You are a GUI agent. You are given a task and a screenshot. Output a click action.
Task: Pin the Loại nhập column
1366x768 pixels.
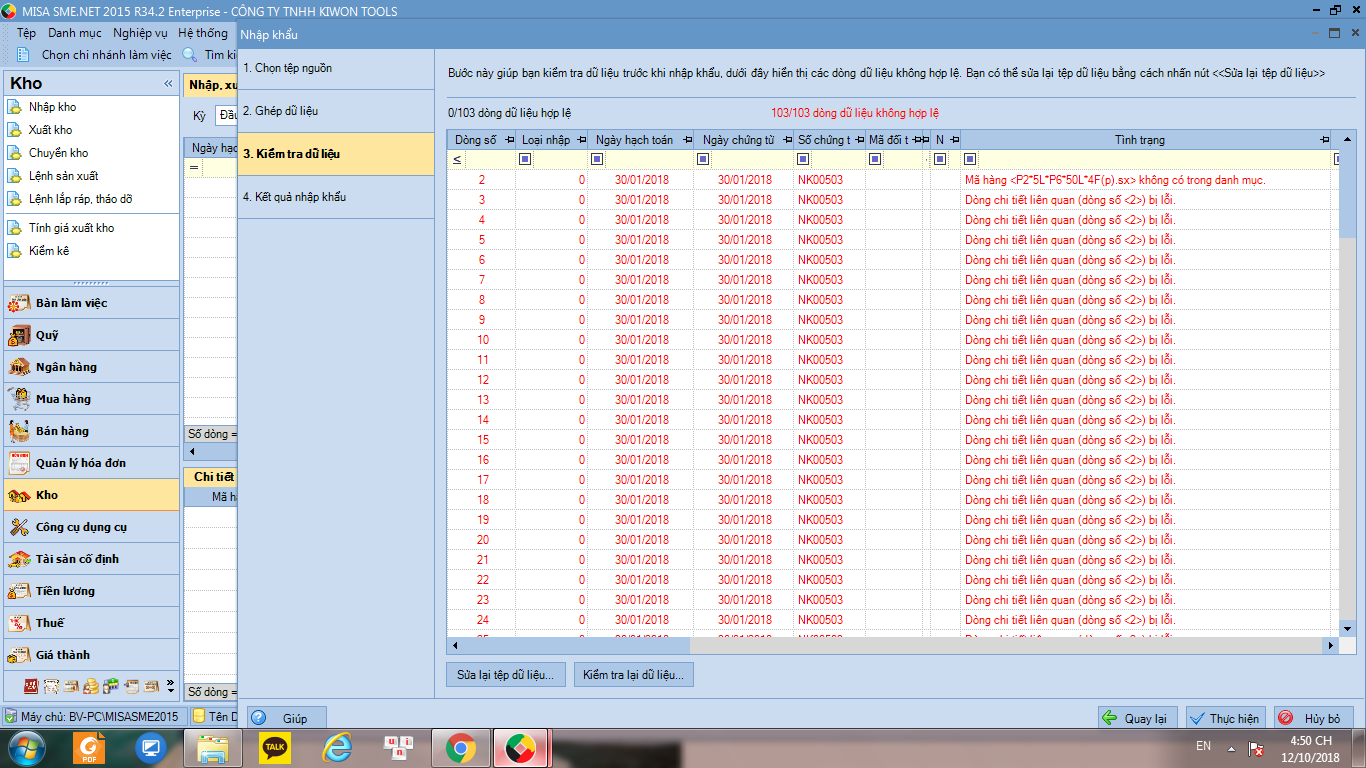tap(580, 140)
